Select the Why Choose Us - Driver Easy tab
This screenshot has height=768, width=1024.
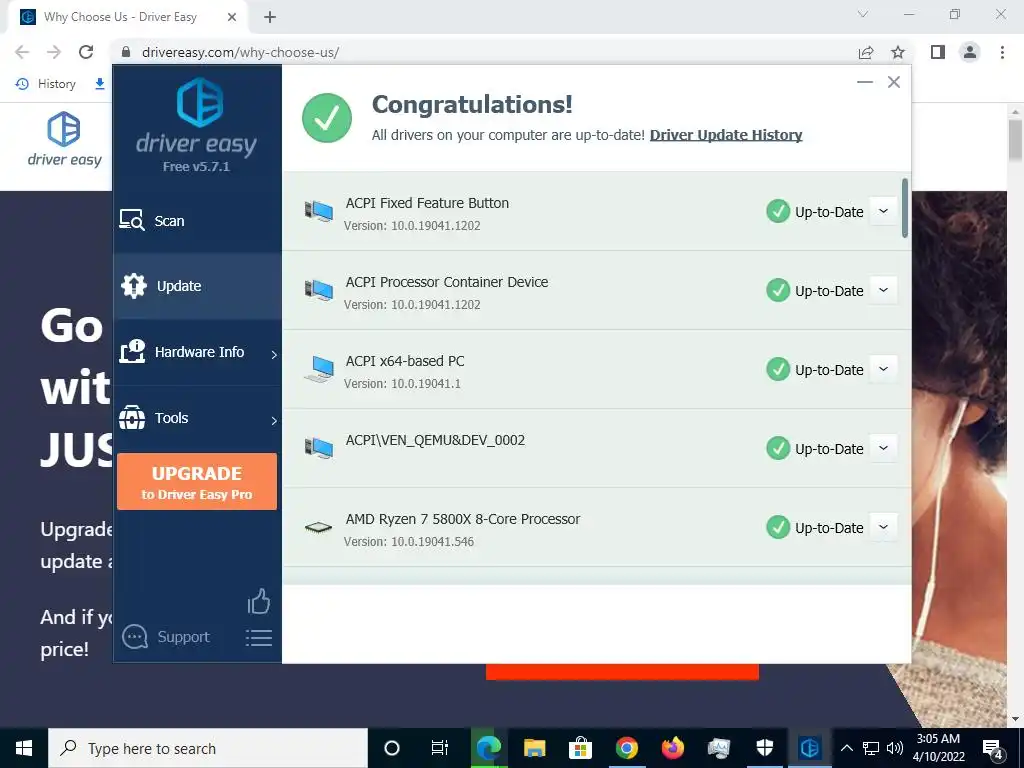[128, 17]
